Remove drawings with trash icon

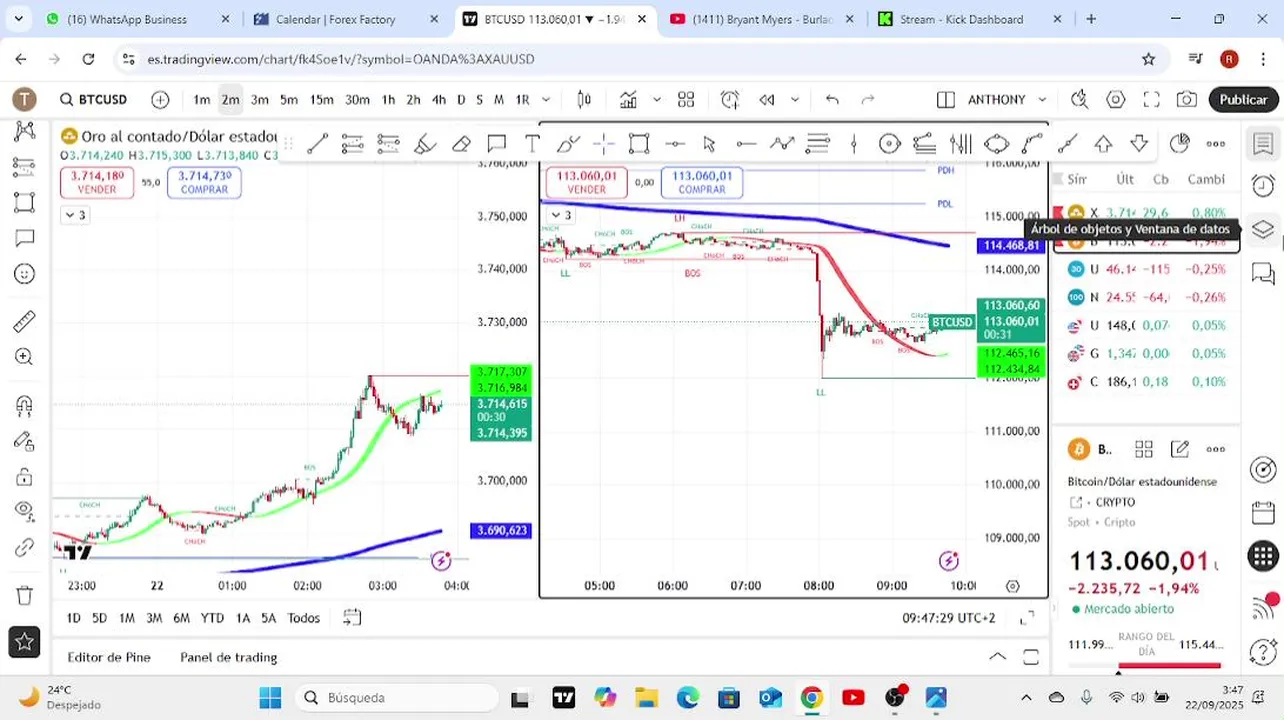(25, 595)
